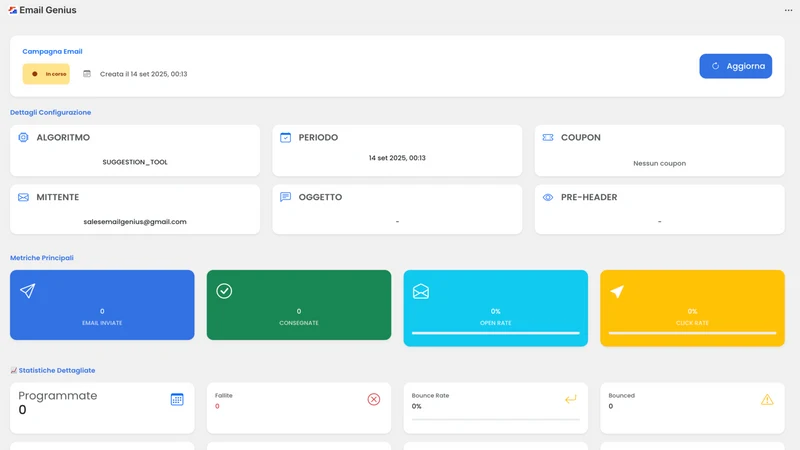Click the Programmate calendar grid icon
This screenshot has width=800, height=450.
[x=177, y=399]
